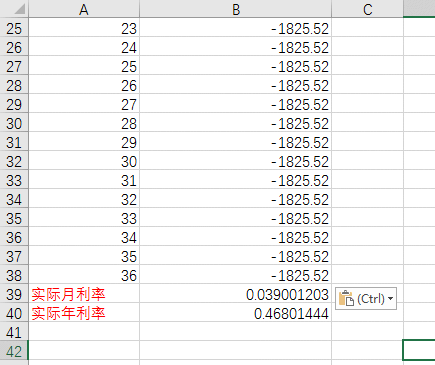Click cell A36 showing 34
Image resolution: width=435 pixels, height=365 pixels.
point(84,237)
